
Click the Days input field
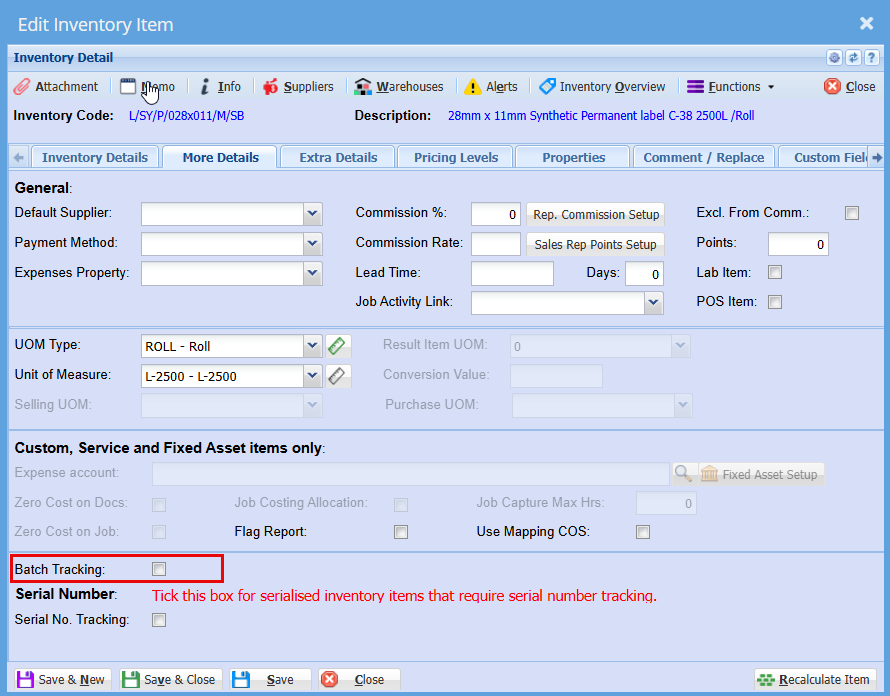[644, 274]
